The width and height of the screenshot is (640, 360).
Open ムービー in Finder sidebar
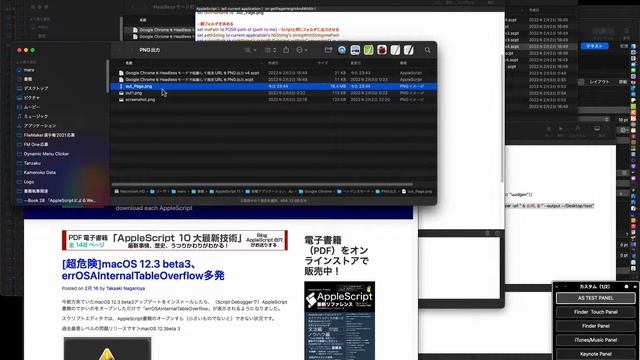(x=32, y=107)
